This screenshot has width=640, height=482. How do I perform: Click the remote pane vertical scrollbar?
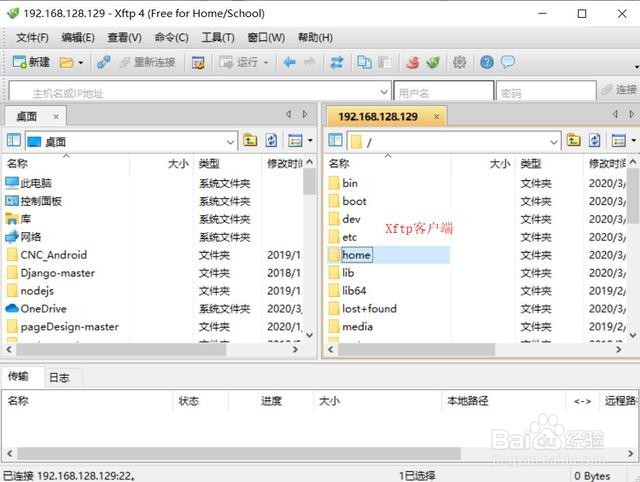(633, 196)
